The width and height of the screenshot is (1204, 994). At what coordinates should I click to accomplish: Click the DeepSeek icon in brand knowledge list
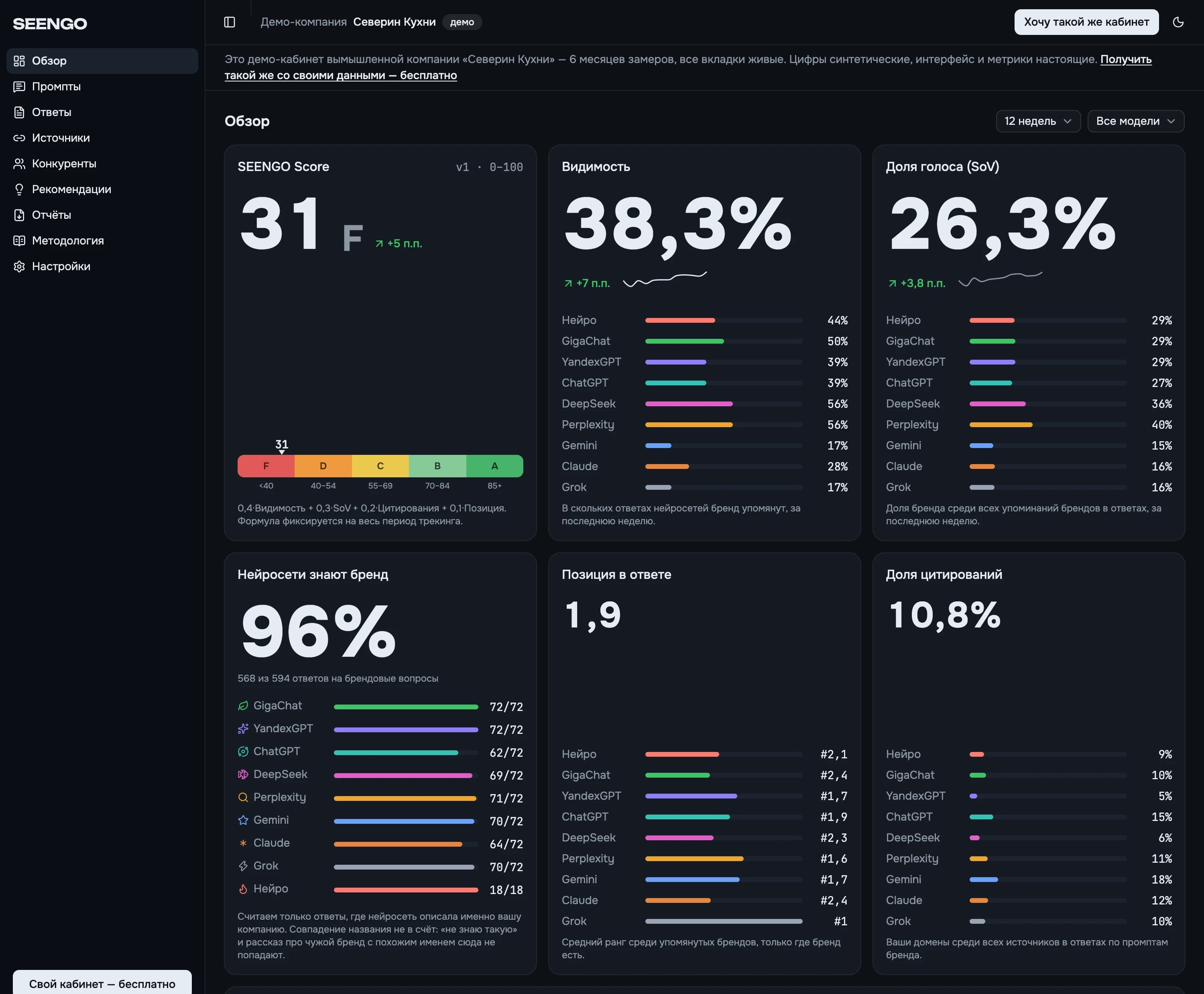point(243,774)
